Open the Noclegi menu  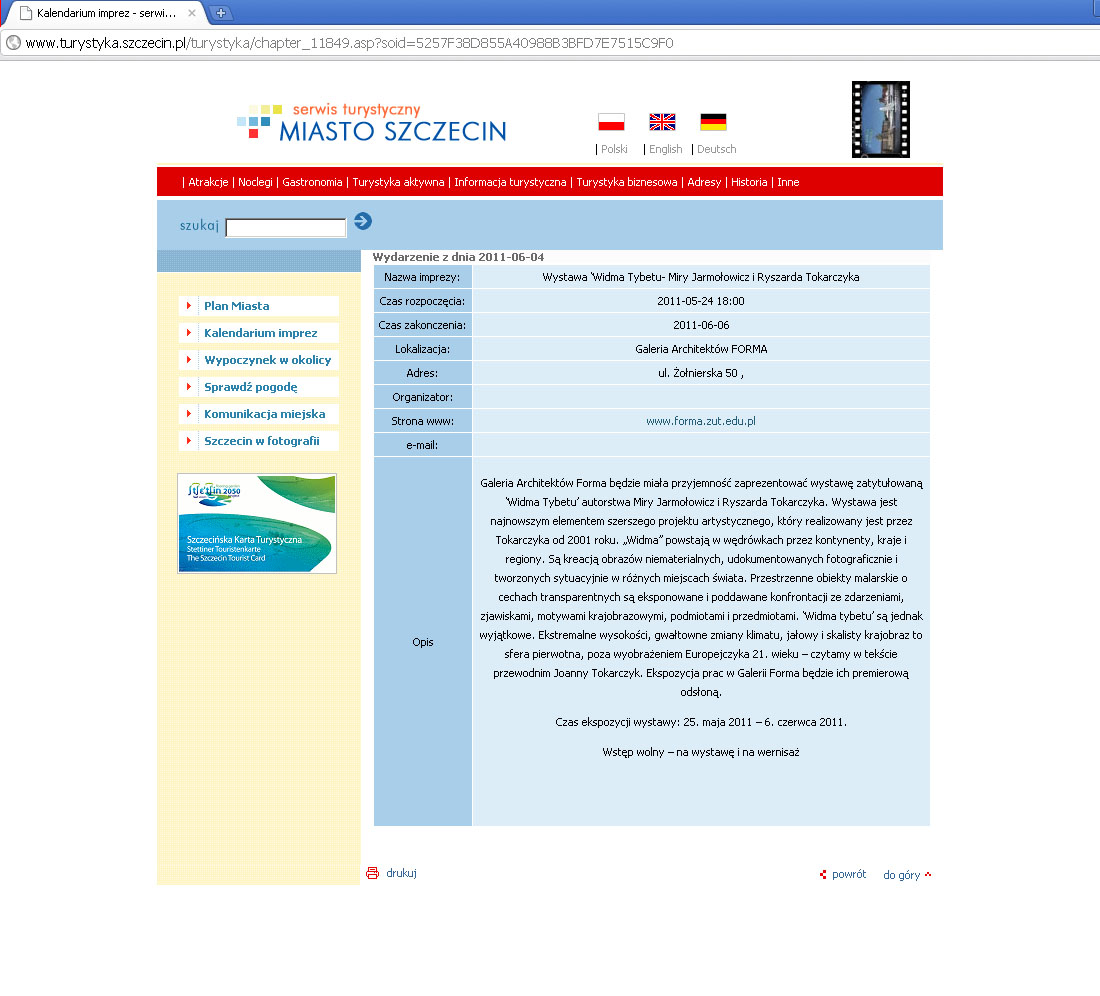coord(255,182)
